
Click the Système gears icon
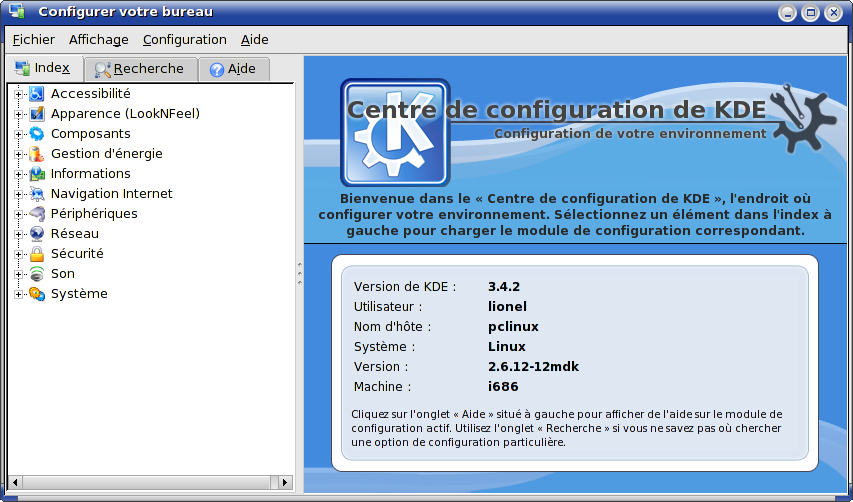36,294
